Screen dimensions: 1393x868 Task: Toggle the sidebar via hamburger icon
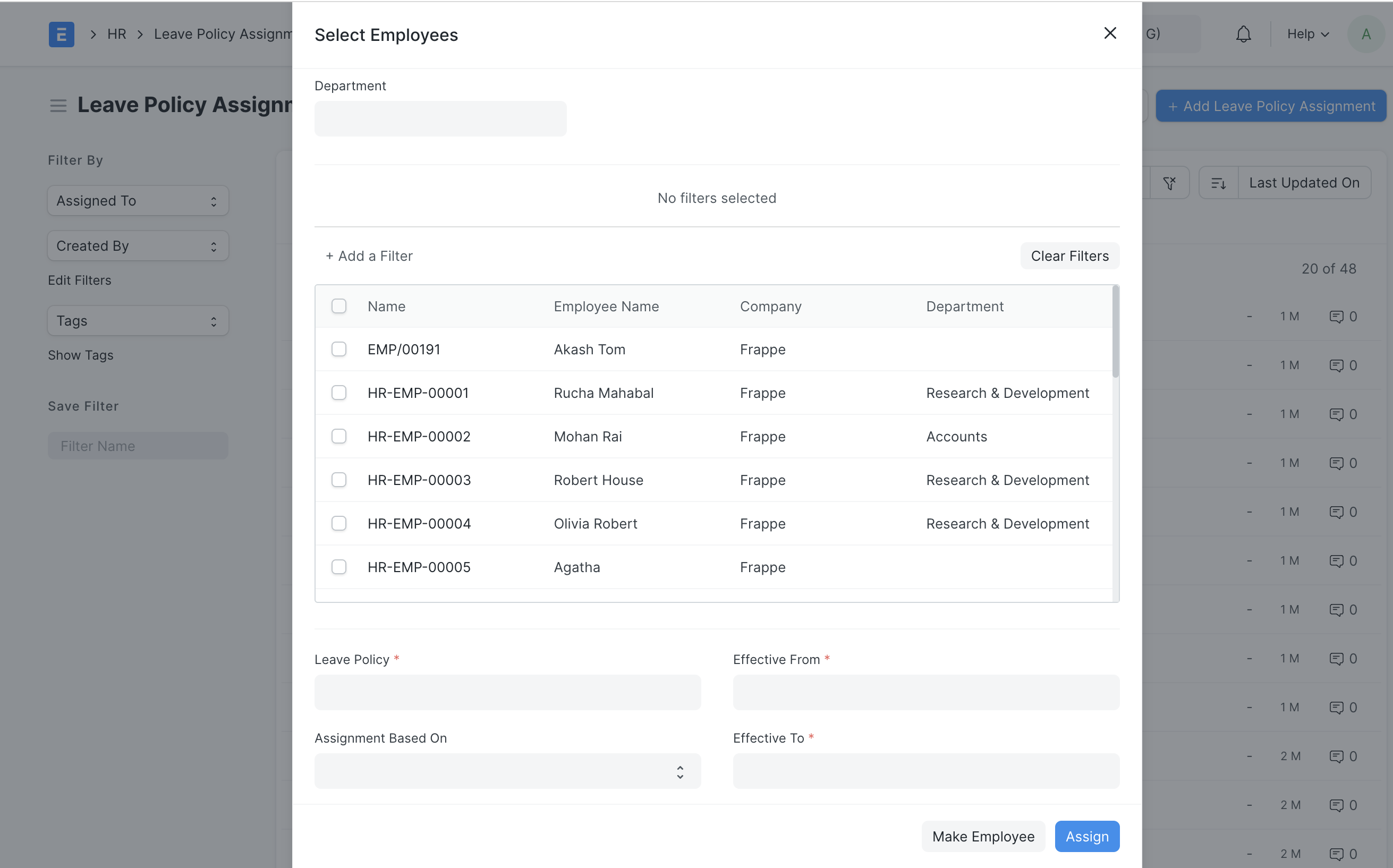pyautogui.click(x=58, y=106)
